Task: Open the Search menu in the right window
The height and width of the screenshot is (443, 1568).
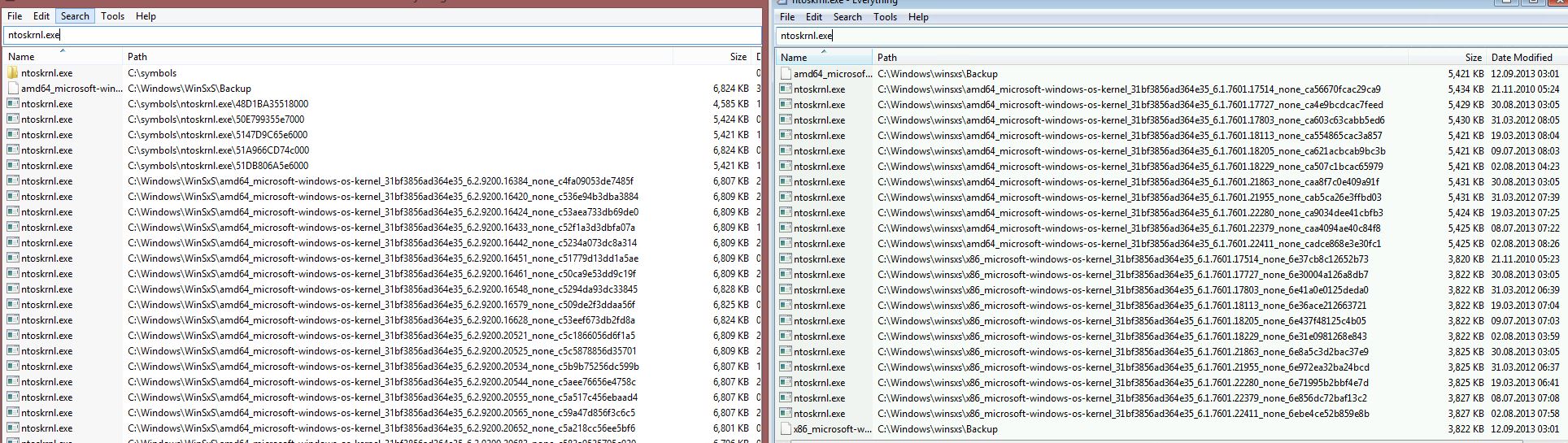Action: [x=847, y=17]
